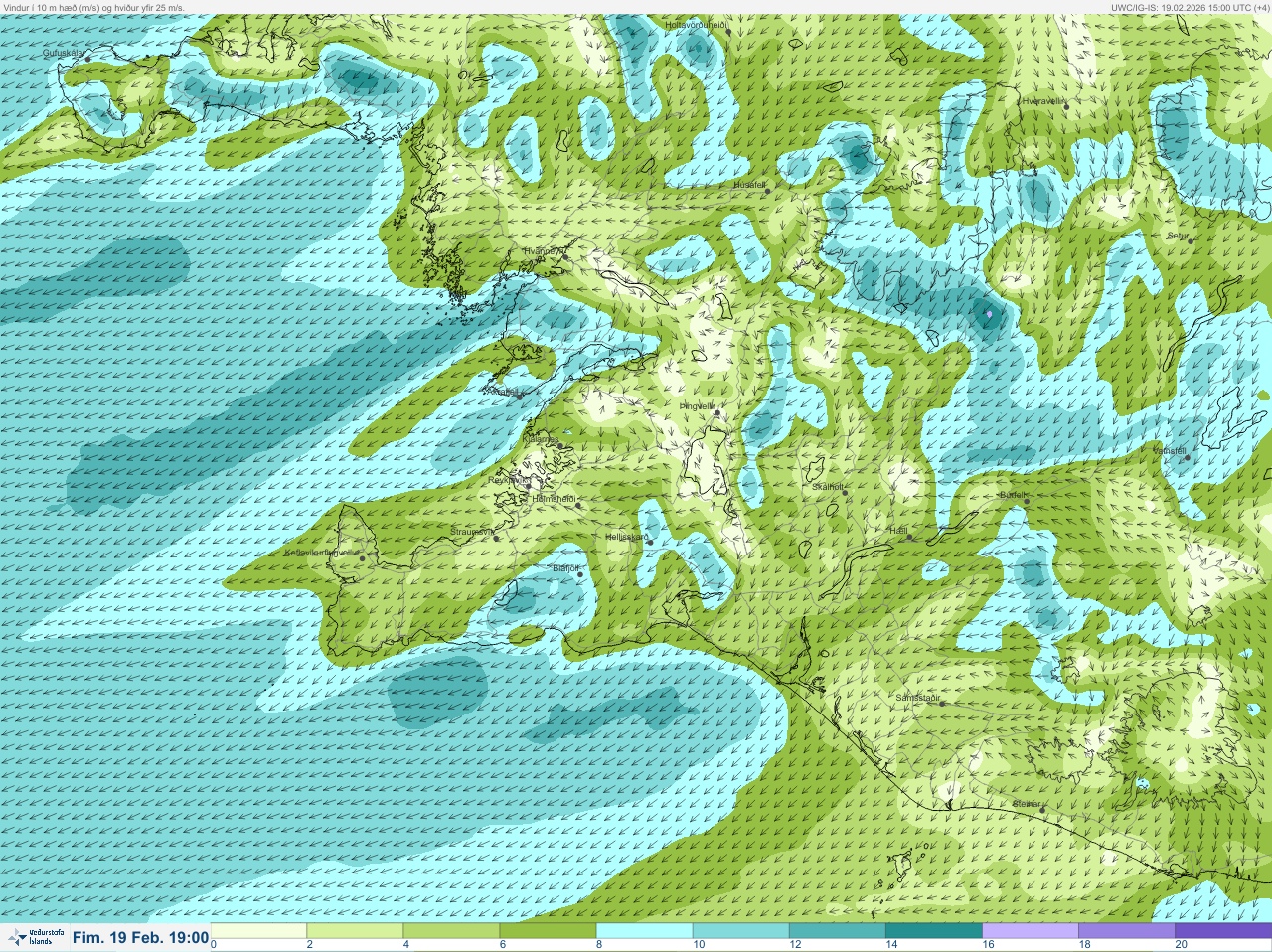Click the Húsafell station label

tap(749, 185)
